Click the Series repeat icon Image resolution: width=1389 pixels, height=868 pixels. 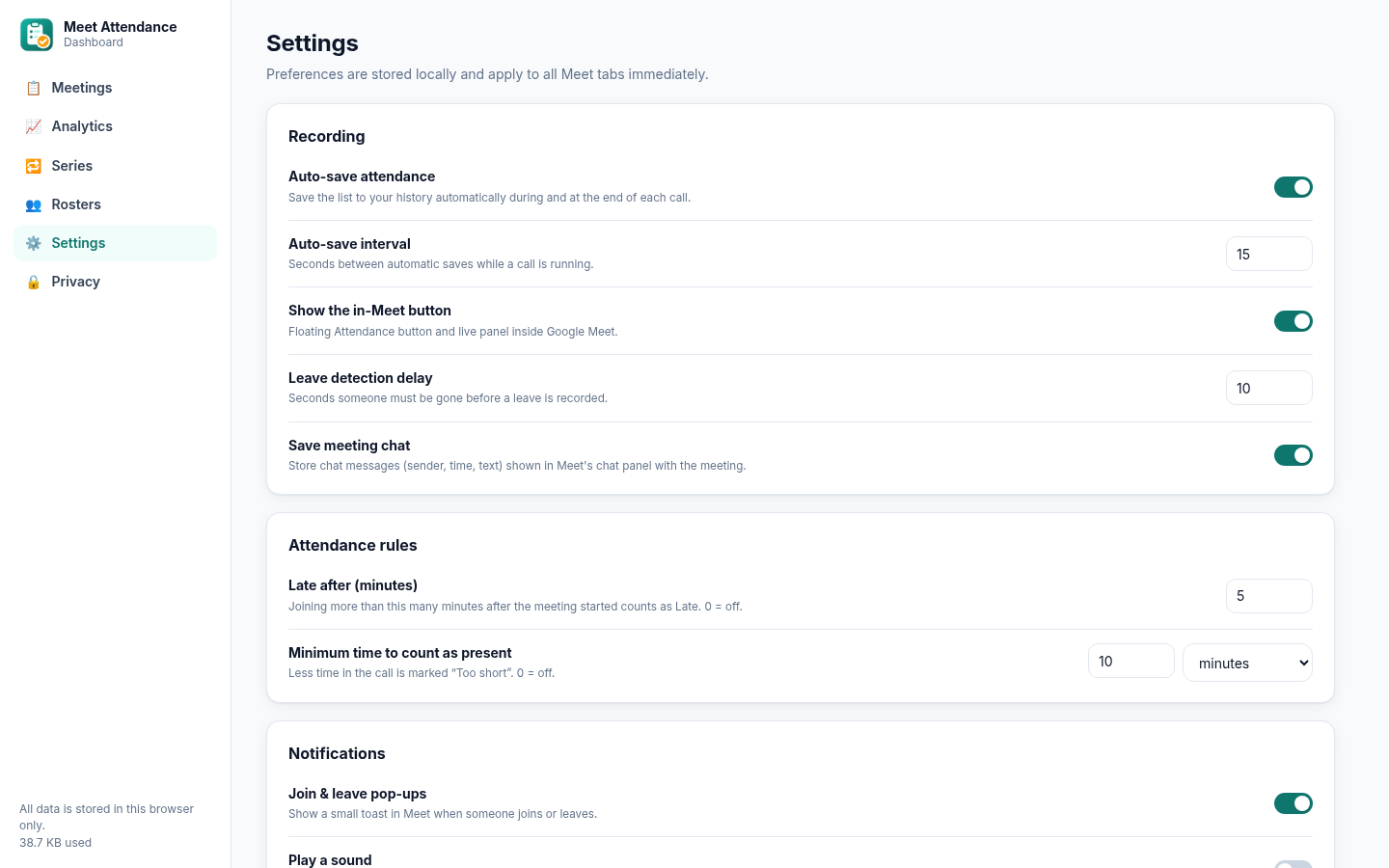(x=34, y=166)
